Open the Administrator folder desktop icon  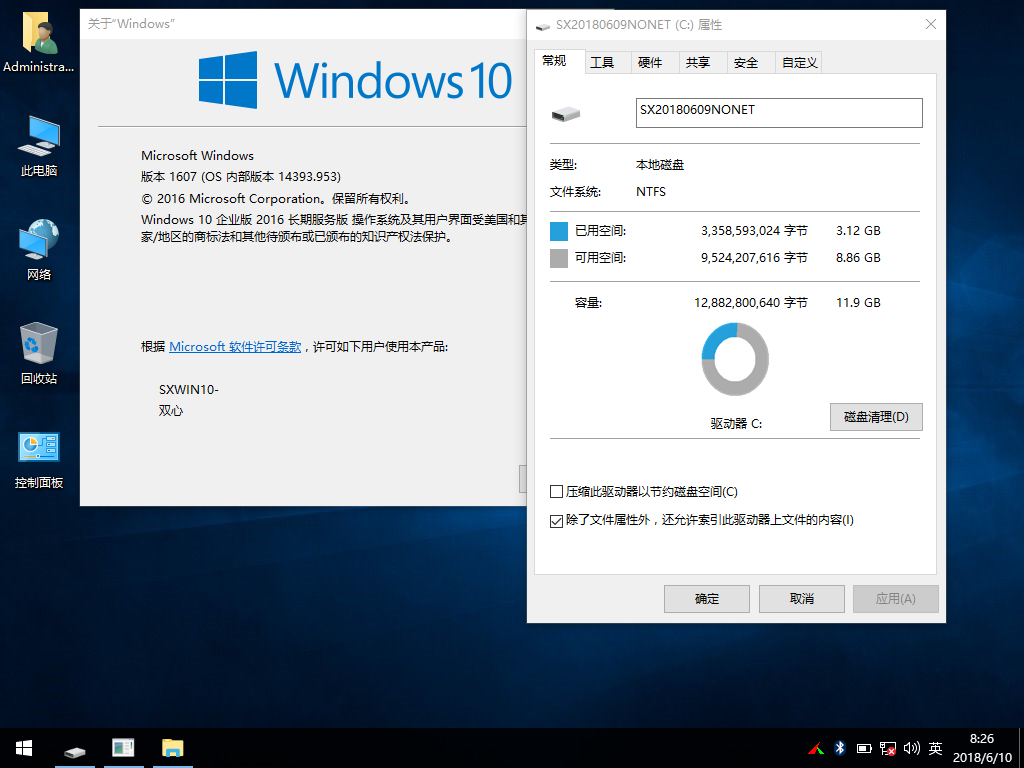click(39, 42)
